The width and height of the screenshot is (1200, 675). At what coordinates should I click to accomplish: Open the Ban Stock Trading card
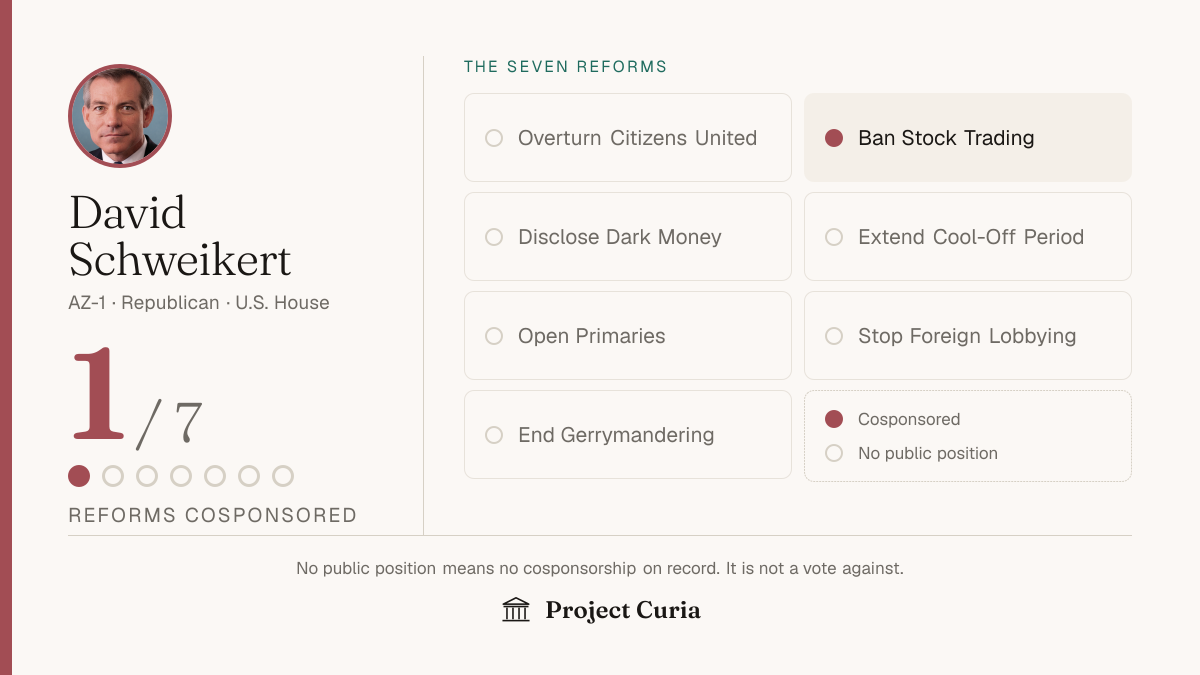pos(968,138)
